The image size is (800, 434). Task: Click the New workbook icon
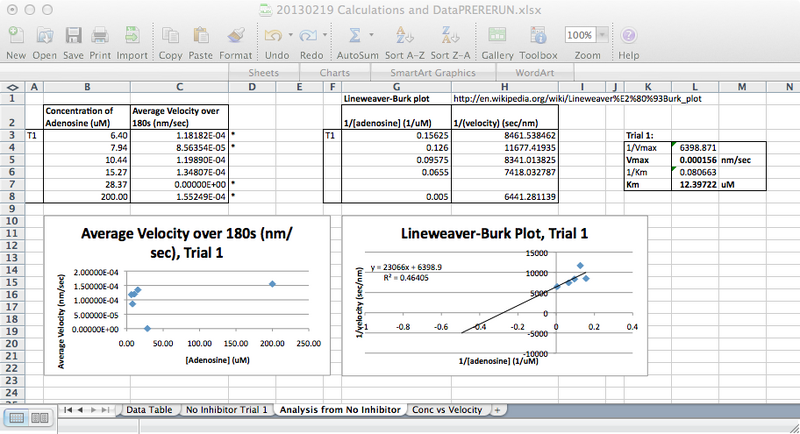[x=16, y=36]
